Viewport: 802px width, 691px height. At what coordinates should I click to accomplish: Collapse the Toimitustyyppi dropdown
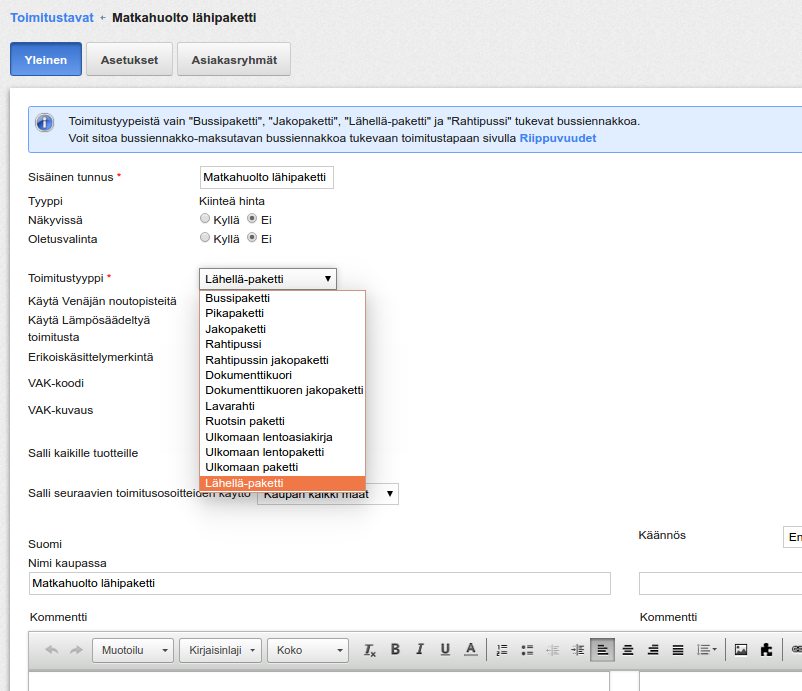coord(268,279)
